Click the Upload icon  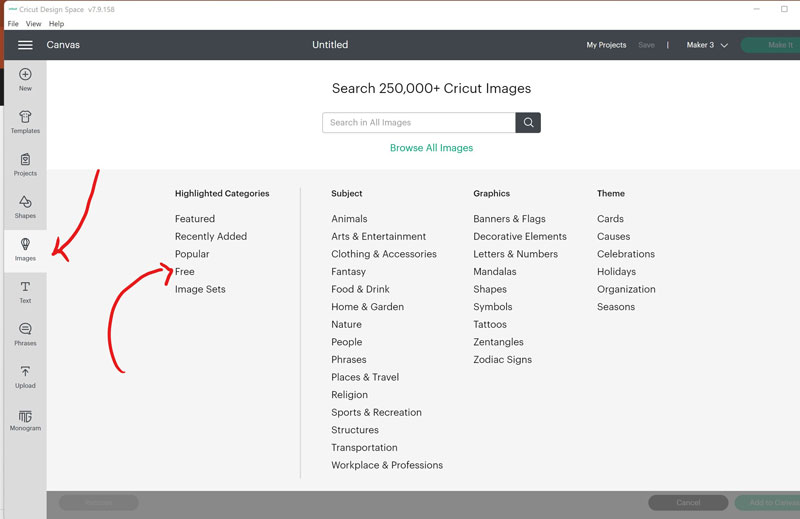[x=25, y=377]
